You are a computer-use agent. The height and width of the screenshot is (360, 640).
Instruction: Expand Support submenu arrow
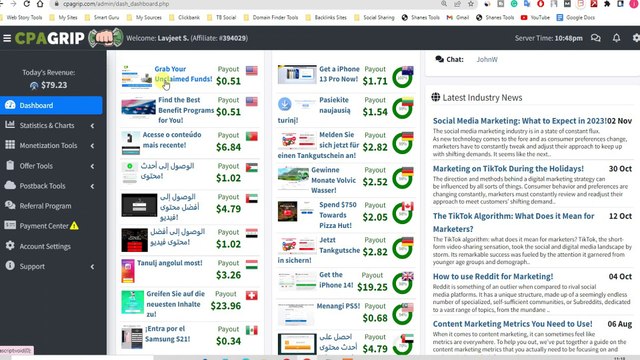coord(92,267)
